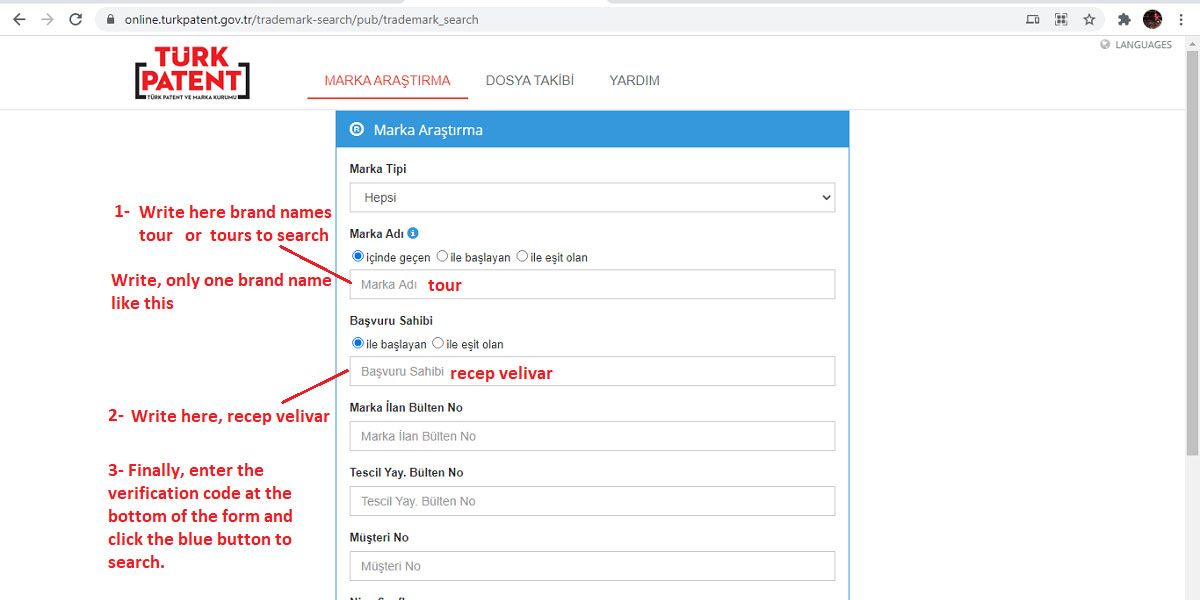This screenshot has height=600, width=1200.
Task: Open the LANGUAGES selector
Action: 1136,45
